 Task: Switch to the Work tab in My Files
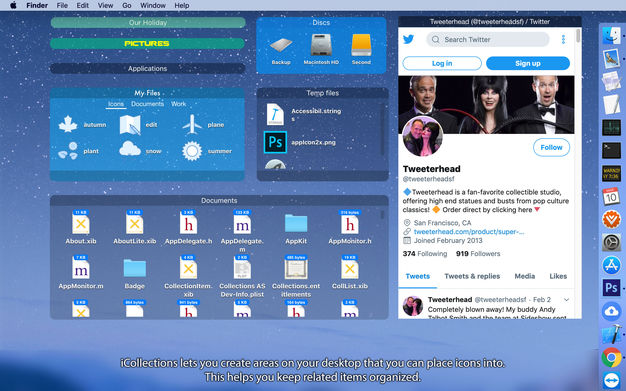click(x=178, y=104)
